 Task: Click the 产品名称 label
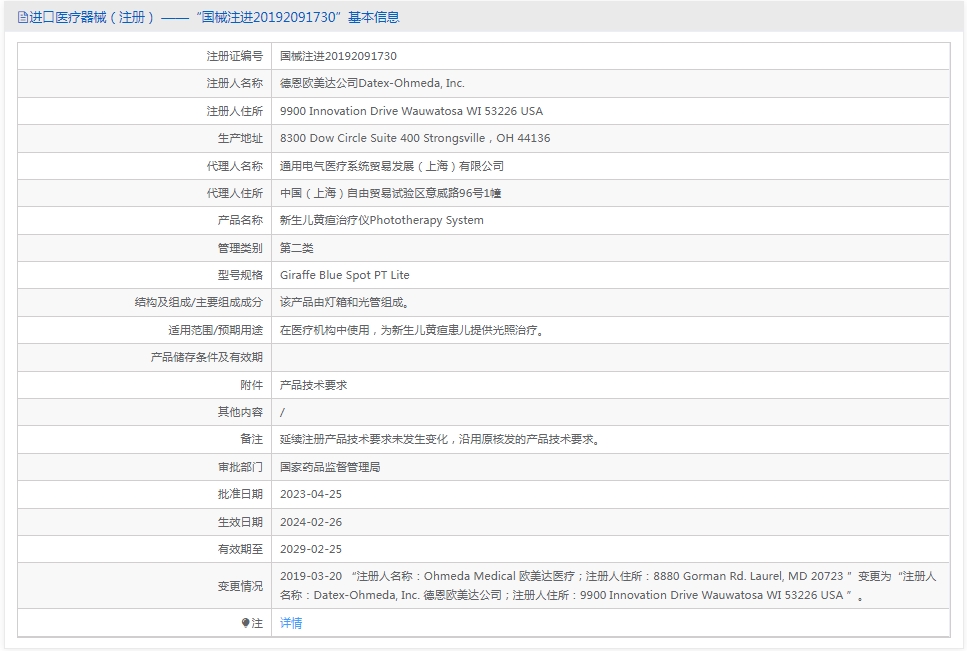click(x=240, y=220)
